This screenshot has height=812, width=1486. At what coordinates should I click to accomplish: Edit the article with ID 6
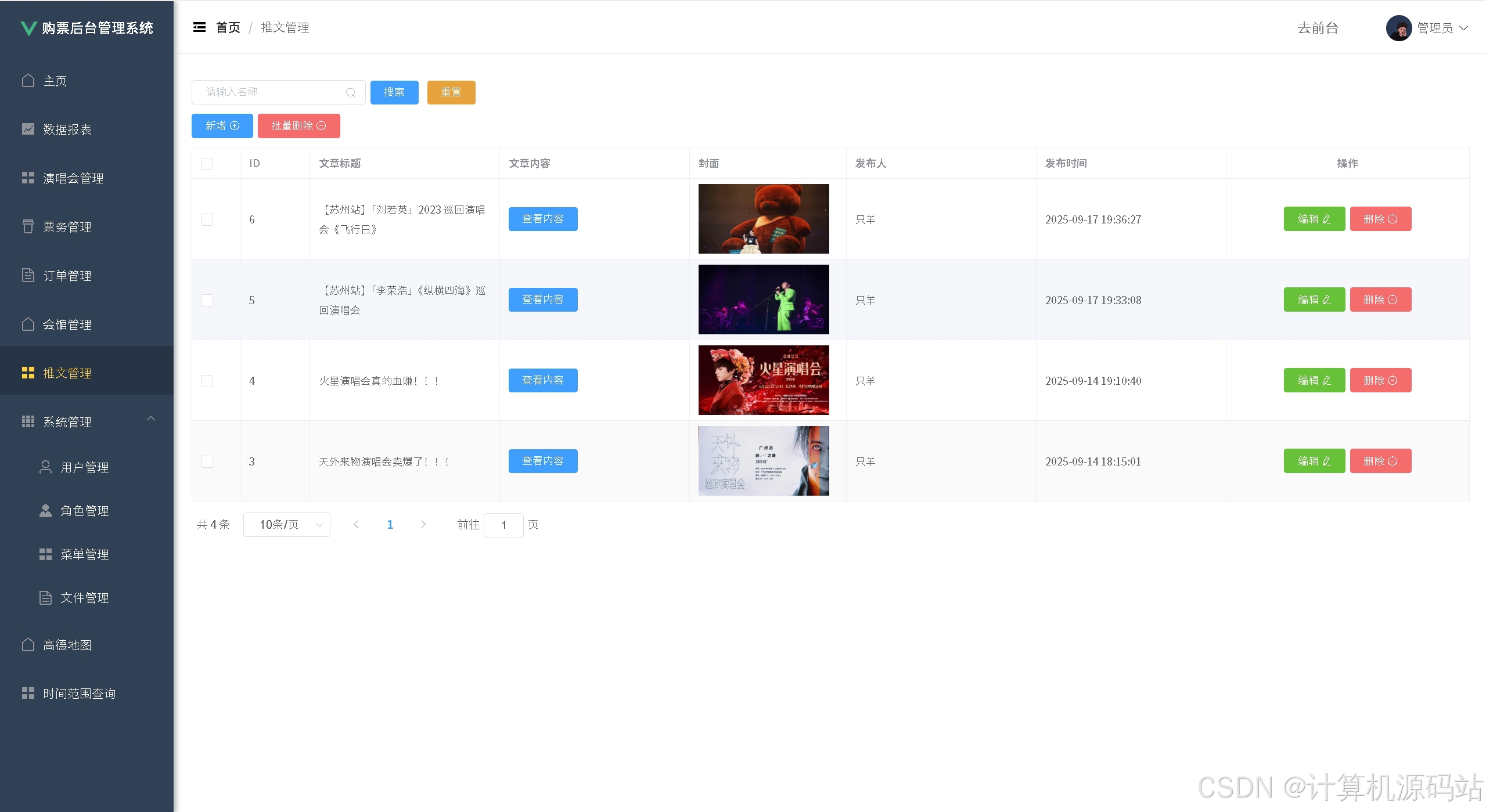(x=1314, y=219)
